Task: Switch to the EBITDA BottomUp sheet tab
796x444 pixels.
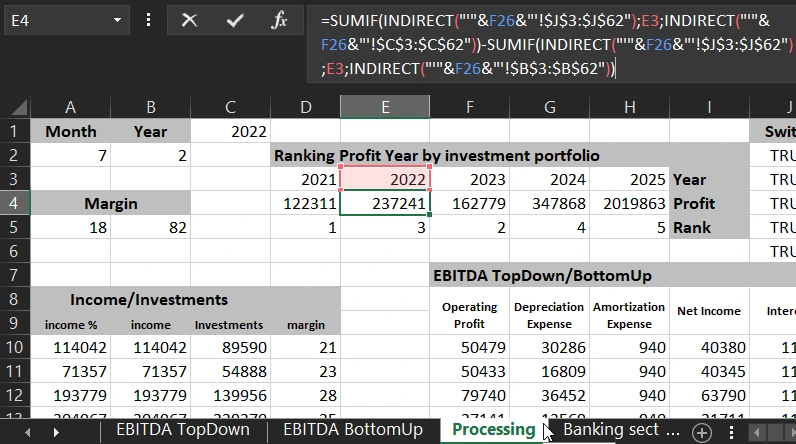Action: (x=353, y=430)
